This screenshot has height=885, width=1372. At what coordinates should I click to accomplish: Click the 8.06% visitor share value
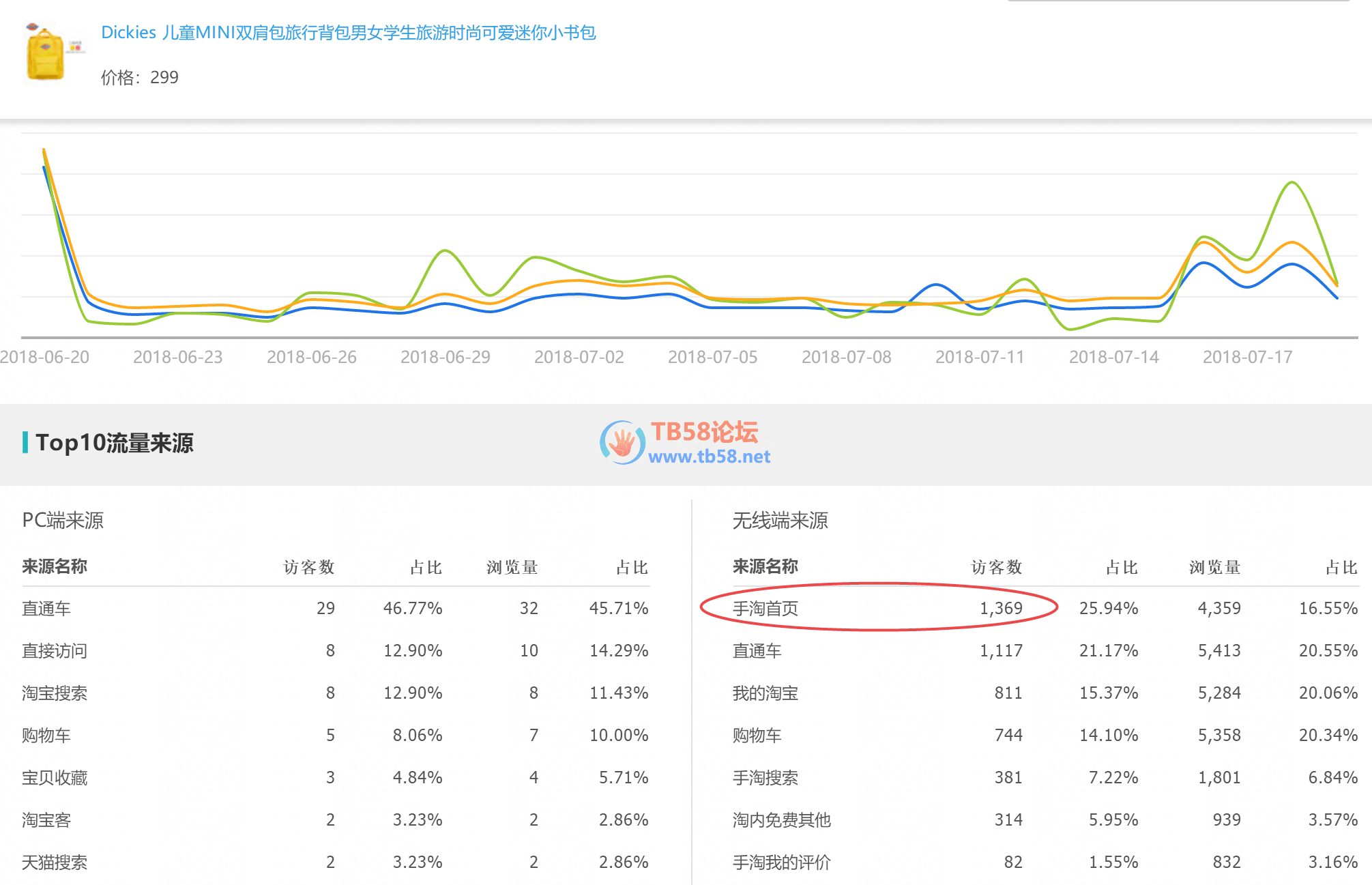pos(418,735)
